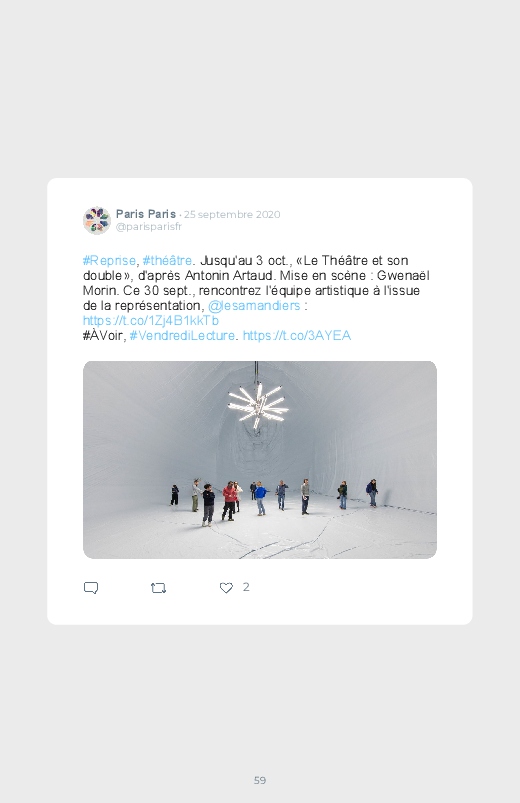Open the t.co/3AYEA link
Viewport: 520px width, 803px height.
297,335
